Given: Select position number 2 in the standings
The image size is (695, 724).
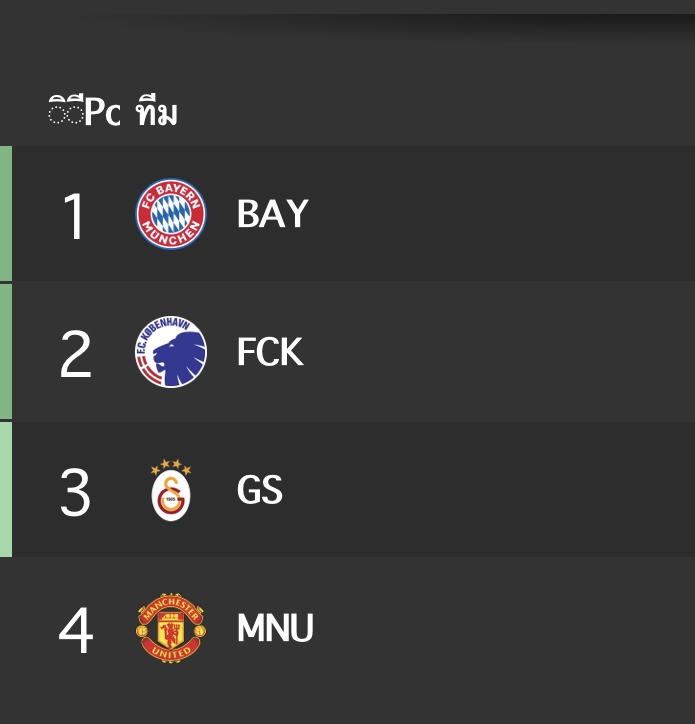Looking at the screenshot, I should click(x=76, y=354).
